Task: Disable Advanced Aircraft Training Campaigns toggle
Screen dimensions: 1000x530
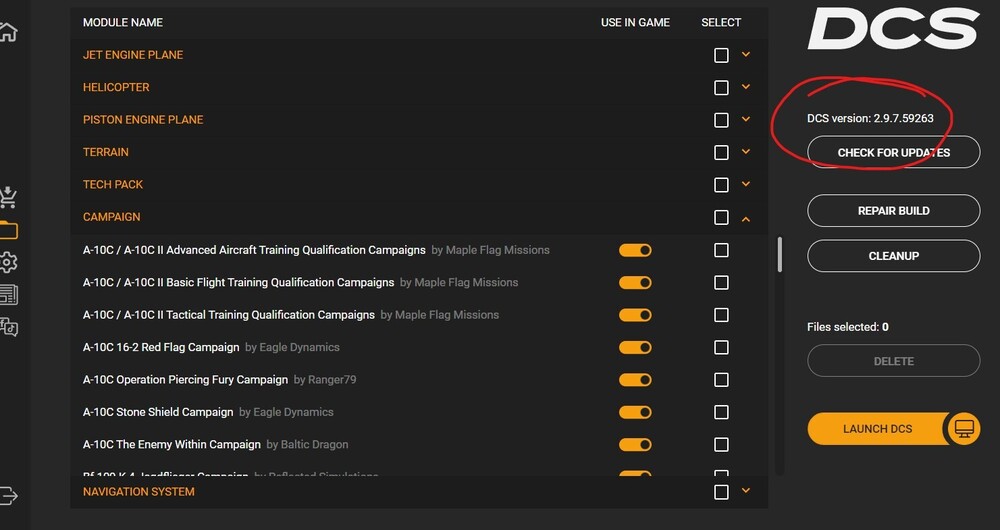Action: click(x=635, y=250)
